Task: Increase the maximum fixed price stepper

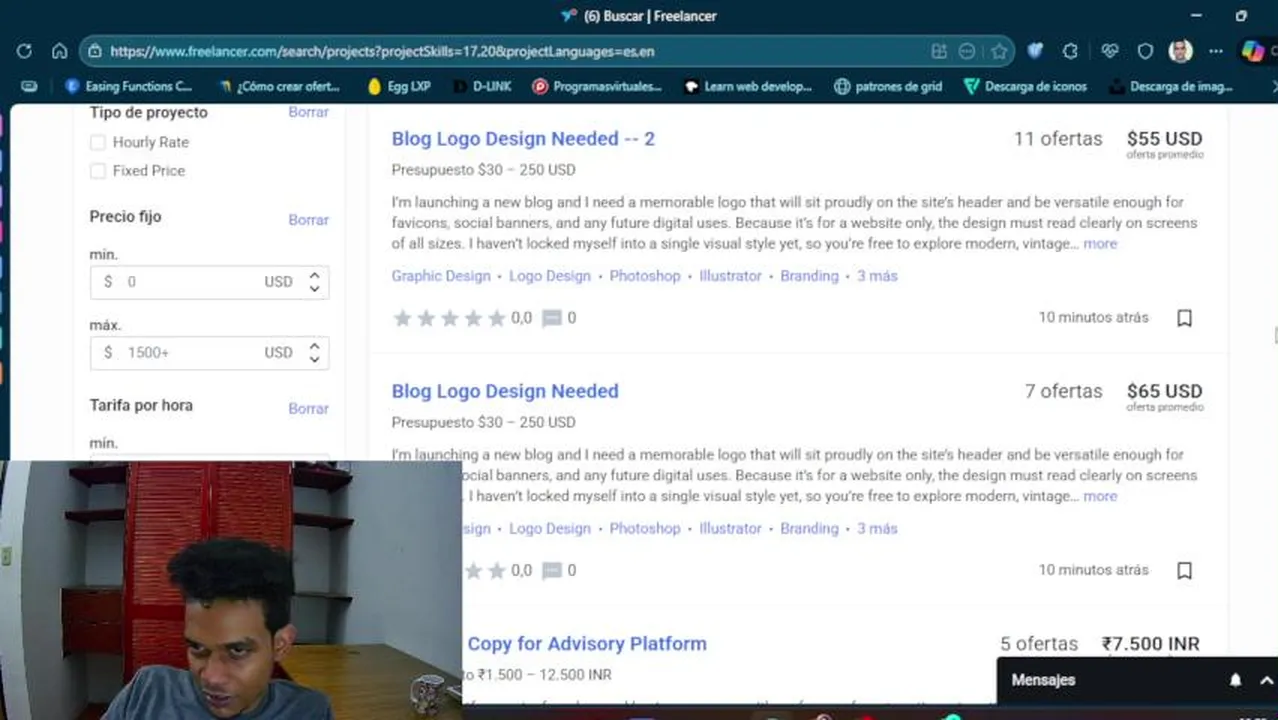Action: click(314, 346)
